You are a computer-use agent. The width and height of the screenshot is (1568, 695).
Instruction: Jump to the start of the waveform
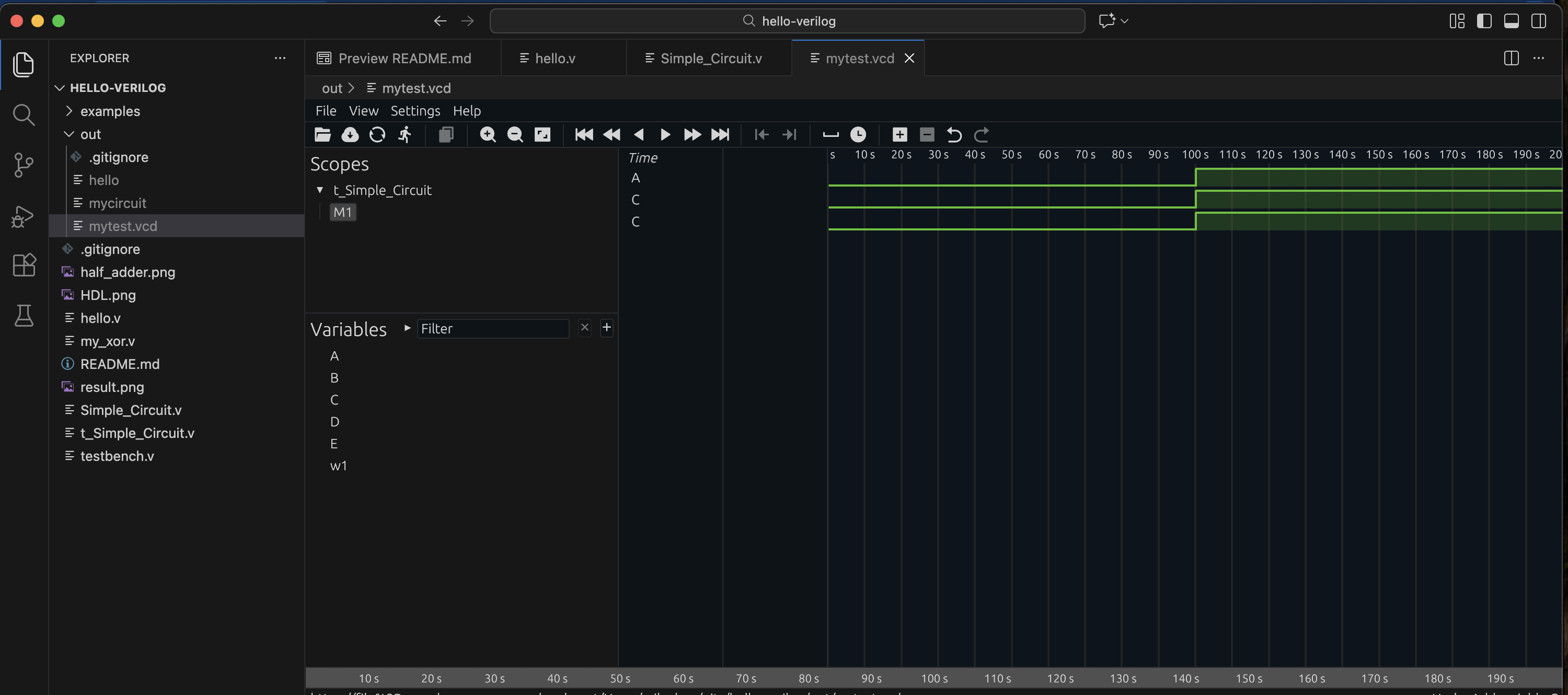coord(584,134)
